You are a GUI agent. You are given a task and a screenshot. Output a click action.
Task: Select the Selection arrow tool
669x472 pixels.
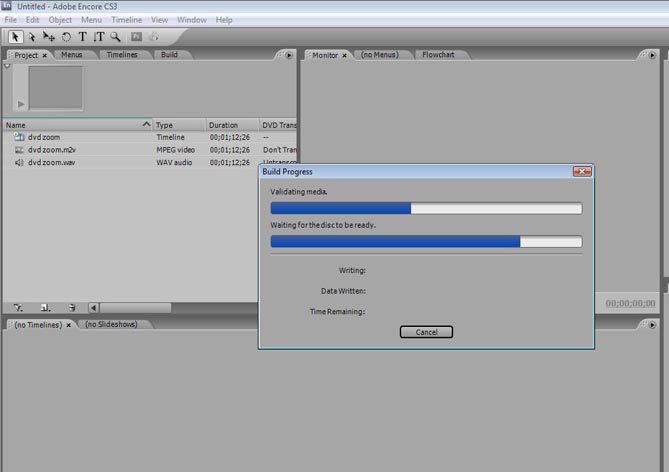point(16,37)
